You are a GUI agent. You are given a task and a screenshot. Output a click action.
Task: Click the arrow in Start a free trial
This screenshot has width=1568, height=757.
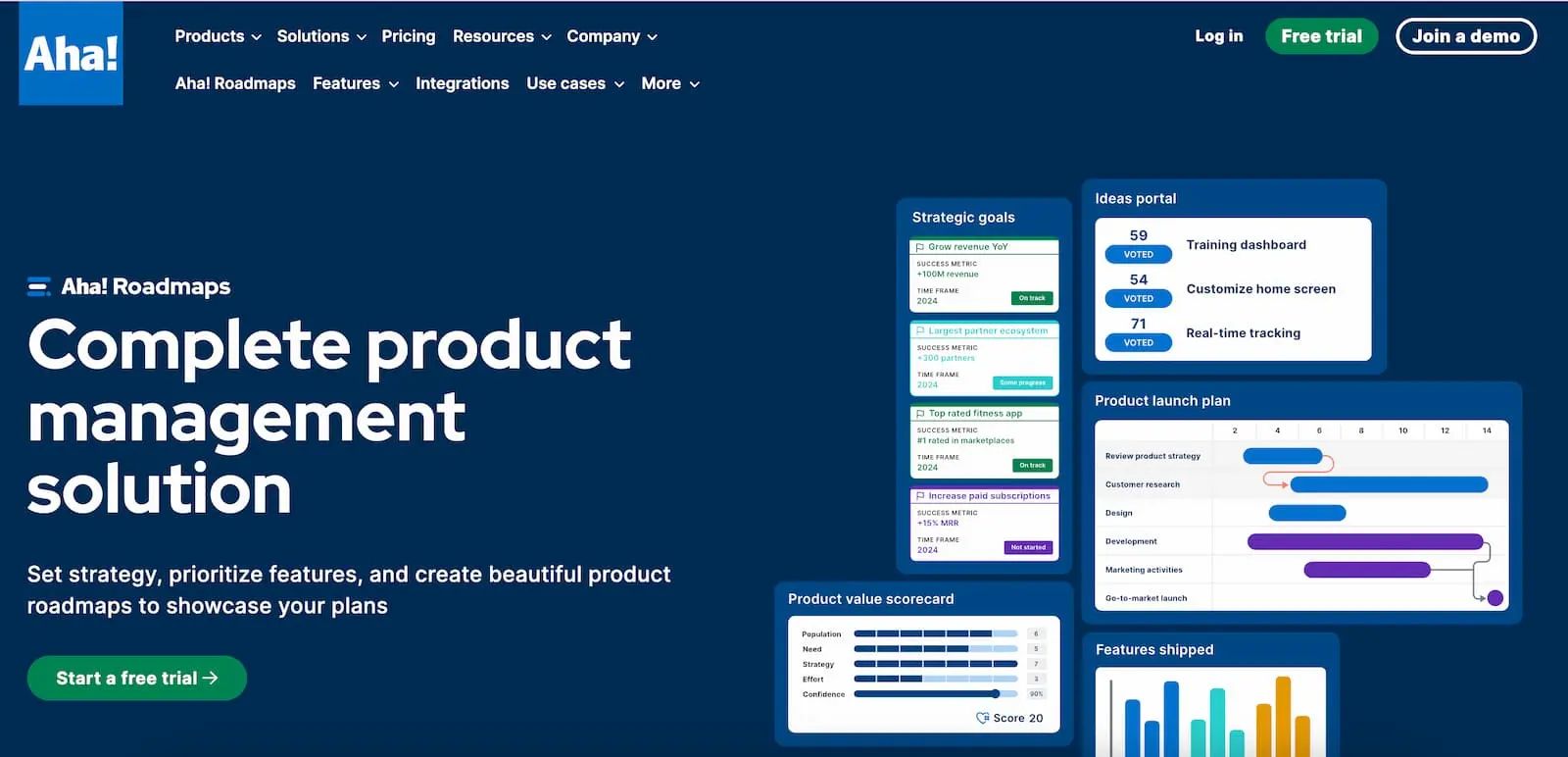click(210, 678)
